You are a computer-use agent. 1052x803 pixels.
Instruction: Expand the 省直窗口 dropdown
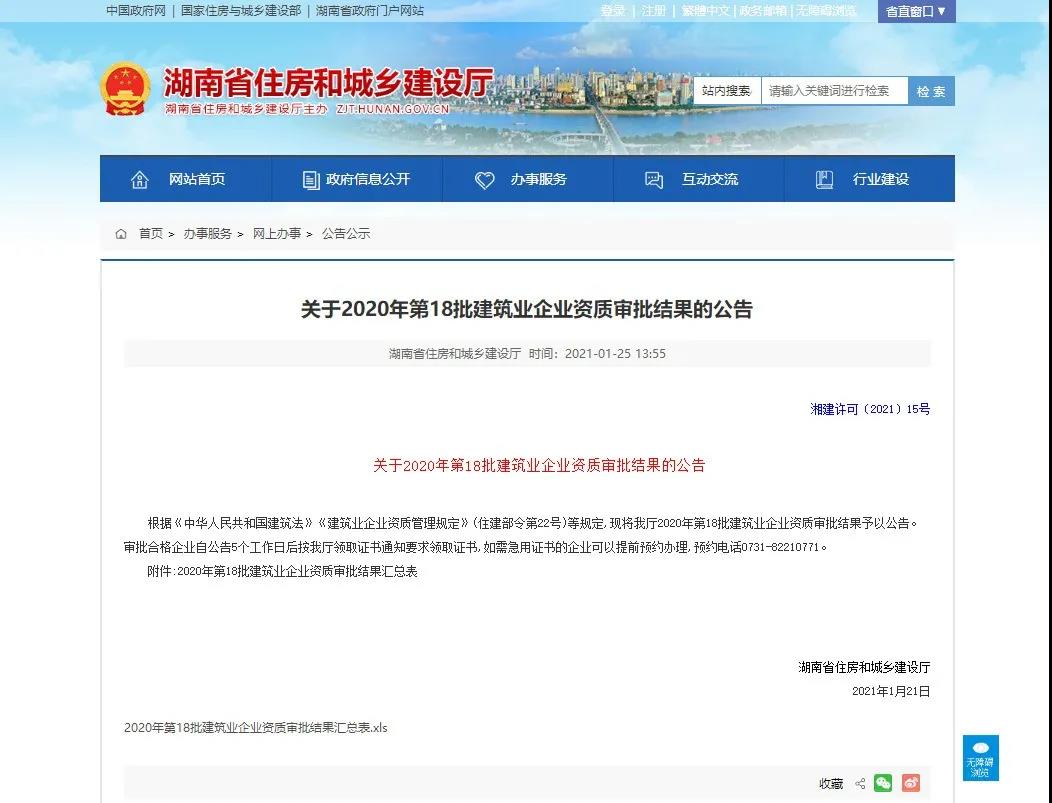pyautogui.click(x=916, y=11)
